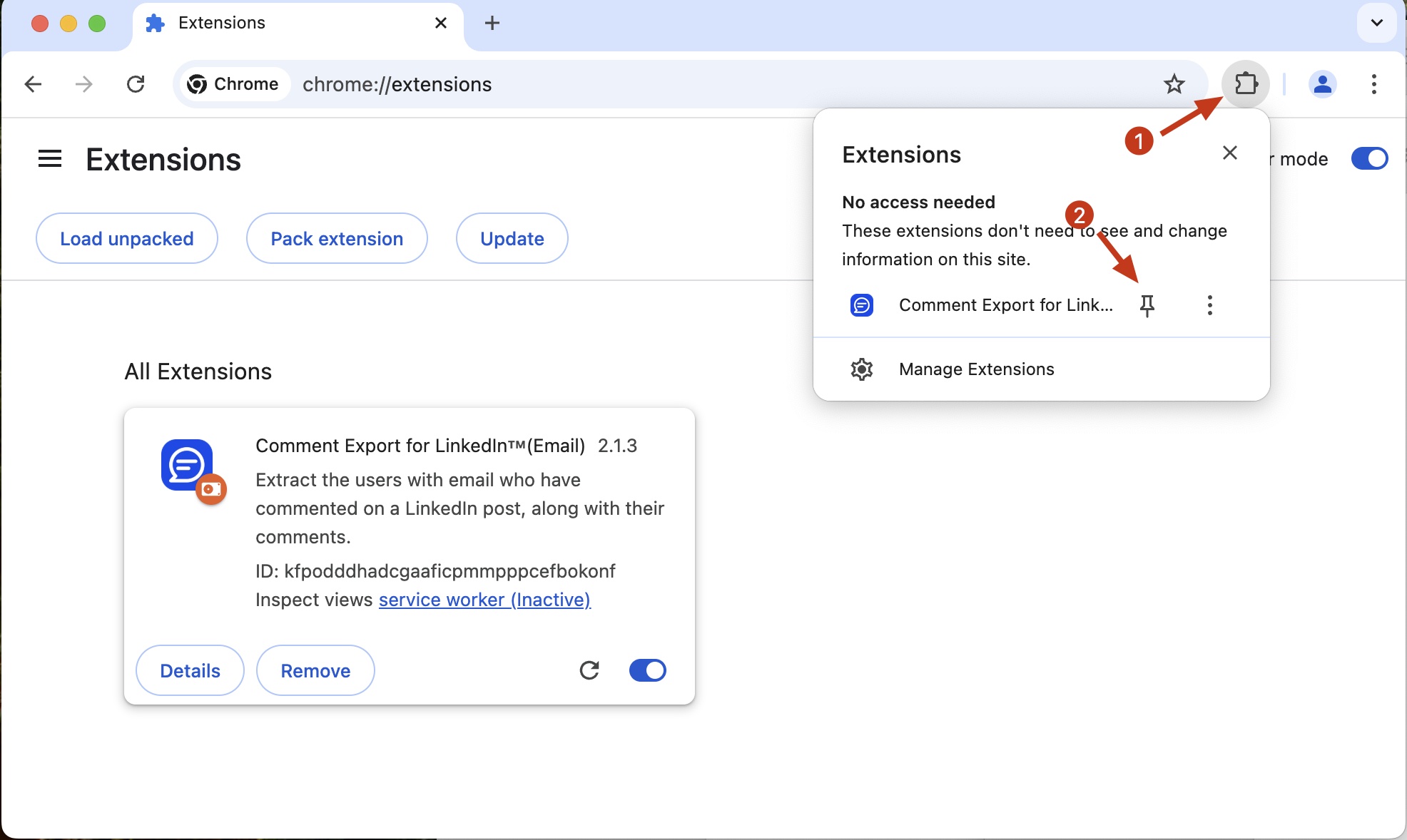
Task: Reload the Comment Export extension card
Action: [589, 670]
